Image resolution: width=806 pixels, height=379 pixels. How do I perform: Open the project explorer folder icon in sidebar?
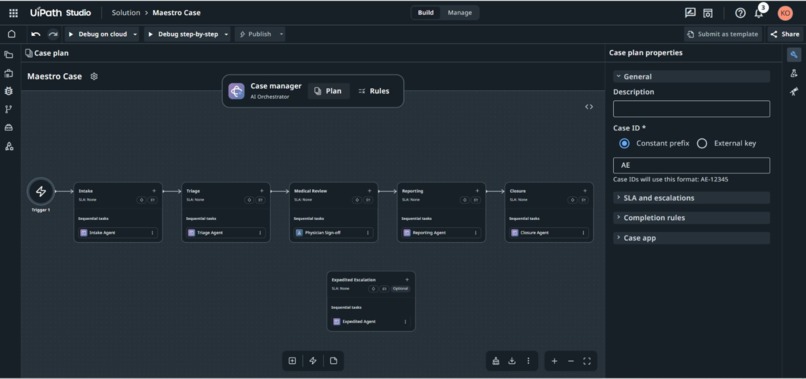click(9, 55)
